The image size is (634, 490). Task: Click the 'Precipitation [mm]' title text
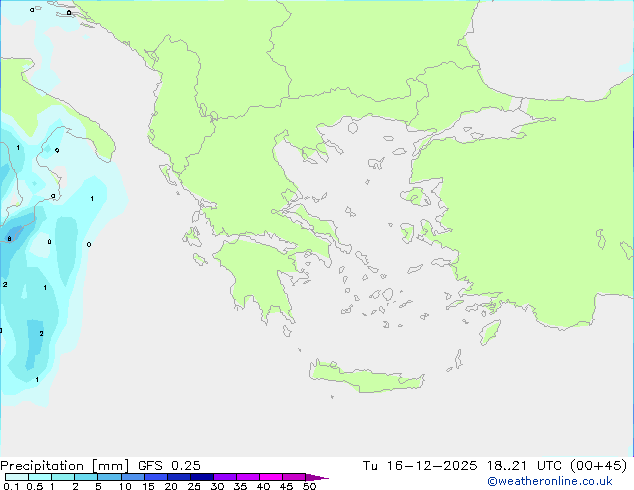click(64, 466)
